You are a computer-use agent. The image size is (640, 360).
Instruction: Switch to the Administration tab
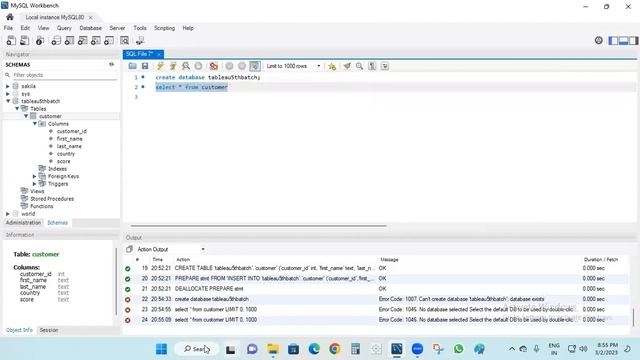[23, 222]
